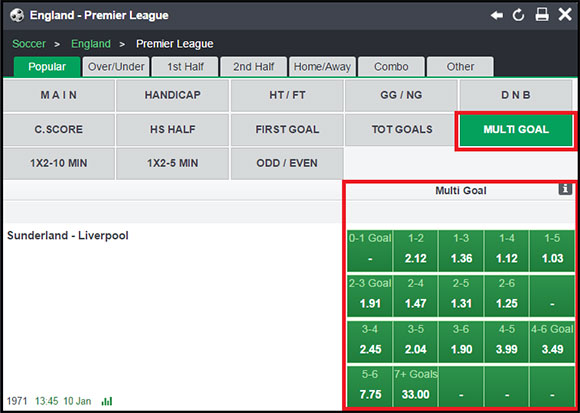Choose 4-6 Goal odds 3.49
Viewport: 580px width, 413px height.
[552, 341]
